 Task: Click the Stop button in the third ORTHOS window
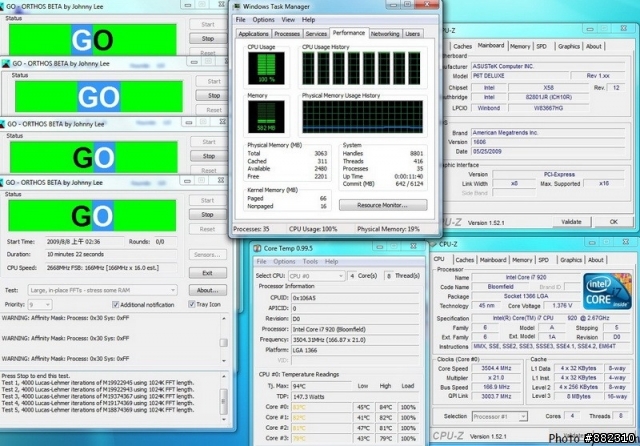click(x=209, y=156)
